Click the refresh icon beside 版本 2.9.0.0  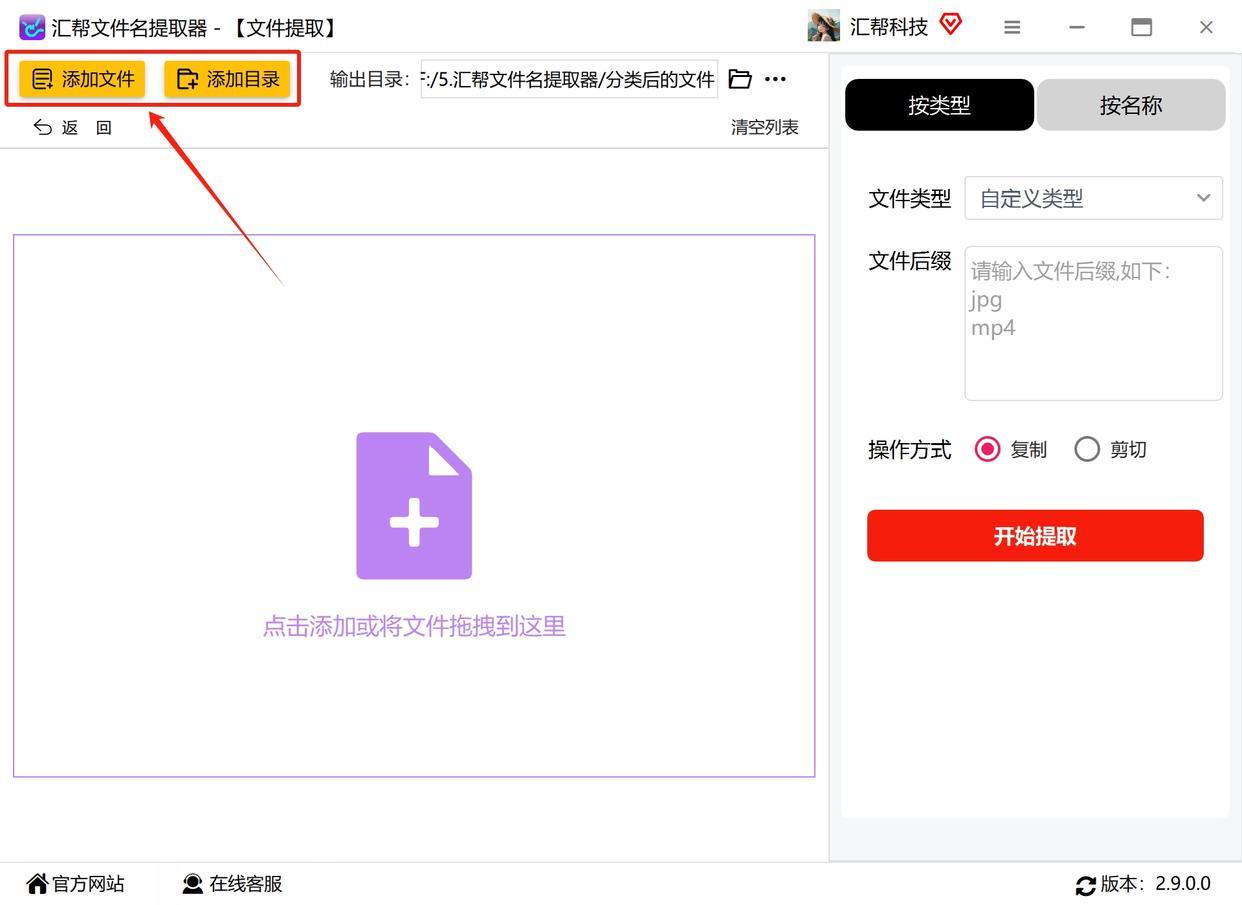point(1086,884)
